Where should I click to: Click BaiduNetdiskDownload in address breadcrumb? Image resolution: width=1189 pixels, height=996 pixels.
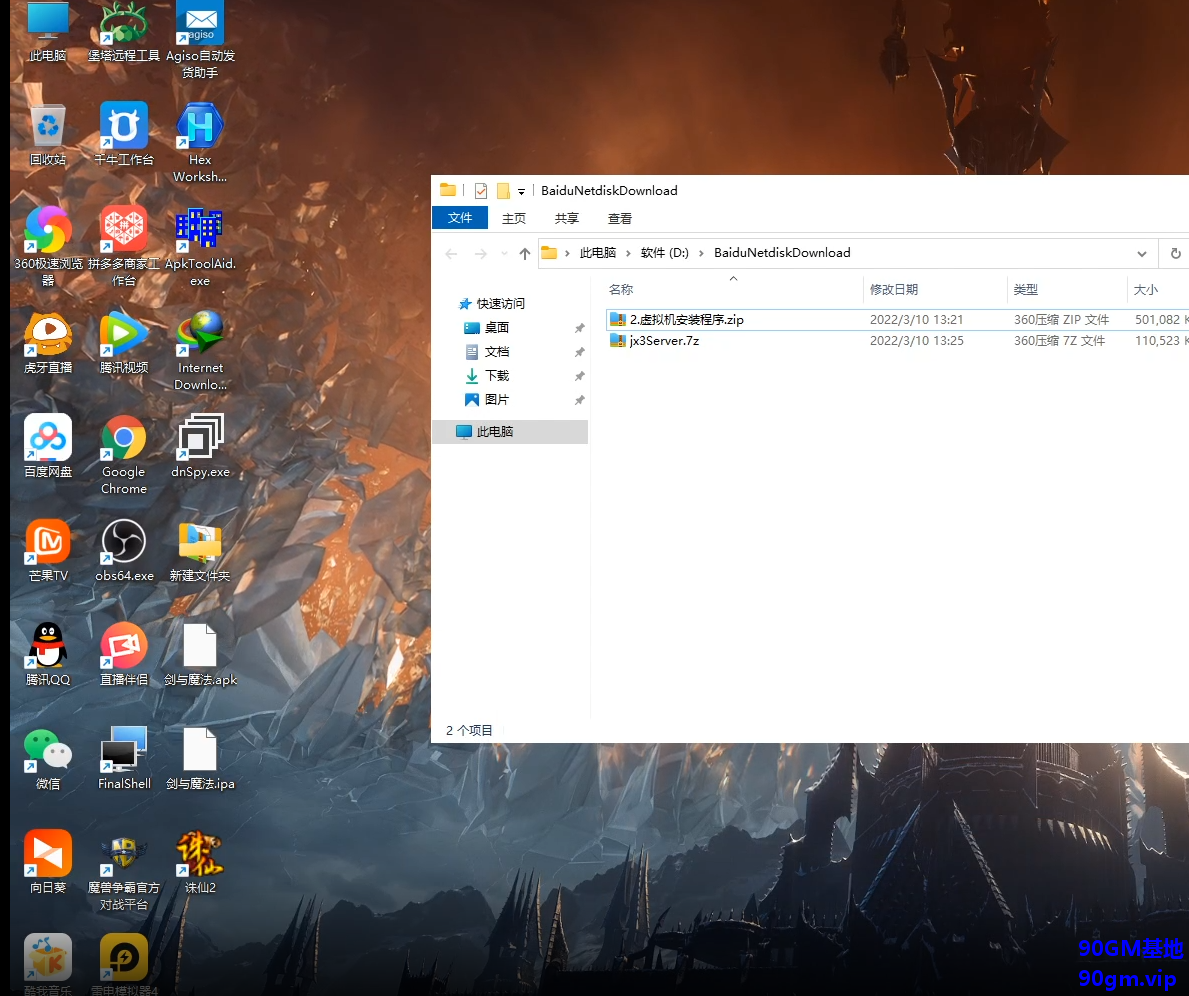[x=782, y=253]
